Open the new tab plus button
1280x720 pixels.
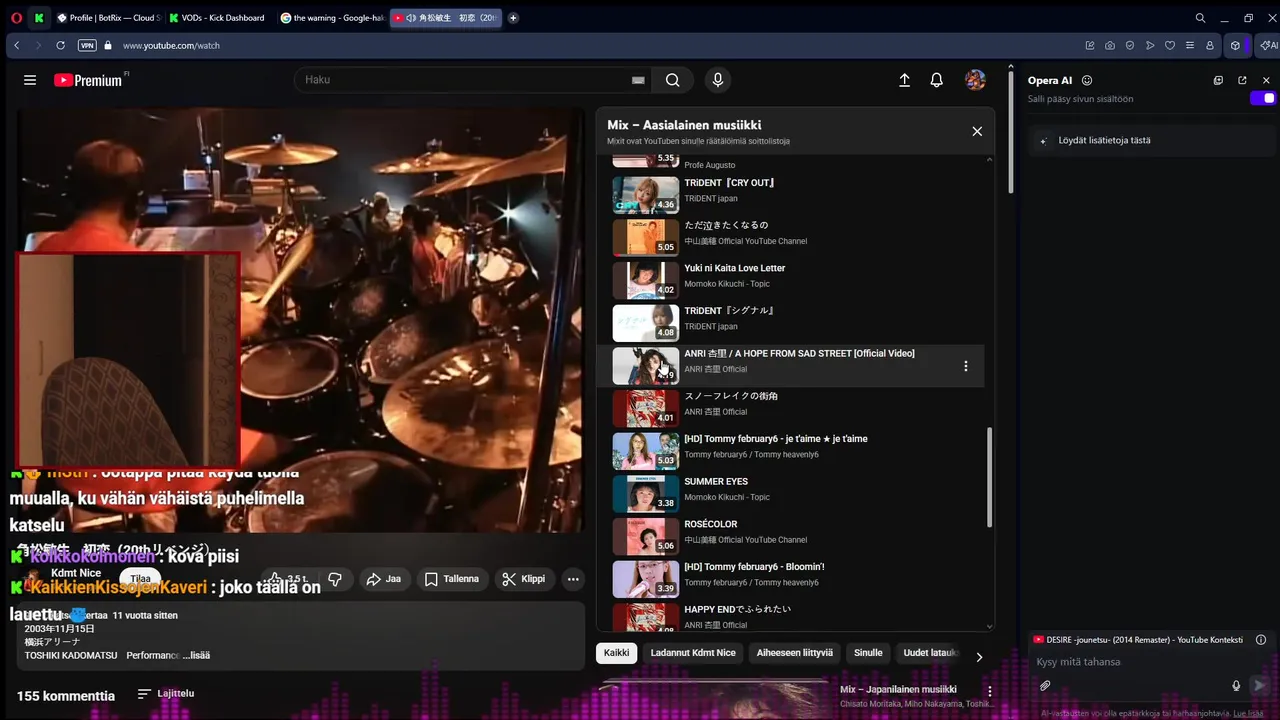(x=513, y=18)
